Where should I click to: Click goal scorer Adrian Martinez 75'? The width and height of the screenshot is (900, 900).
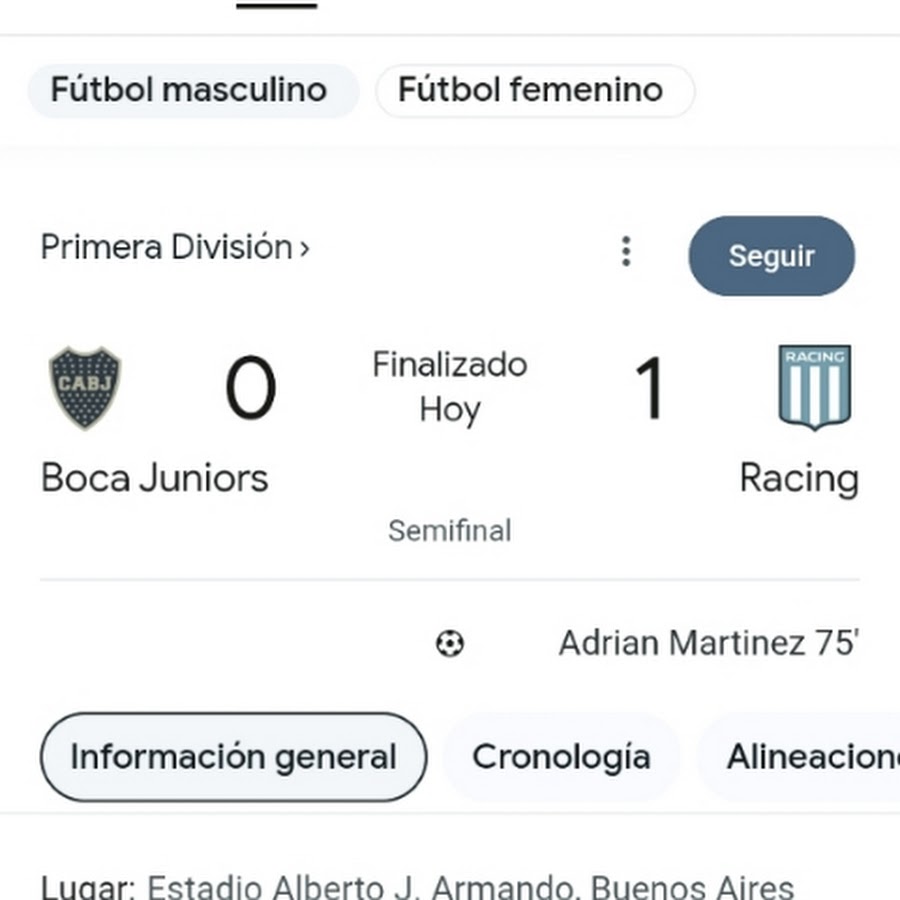click(708, 643)
